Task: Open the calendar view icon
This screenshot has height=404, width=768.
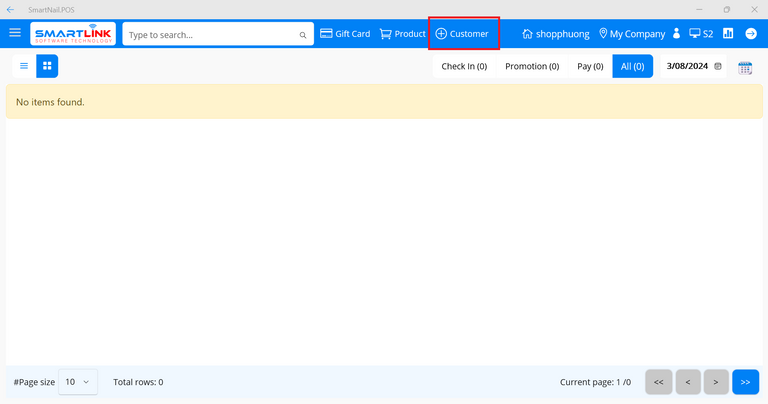Action: tap(745, 67)
